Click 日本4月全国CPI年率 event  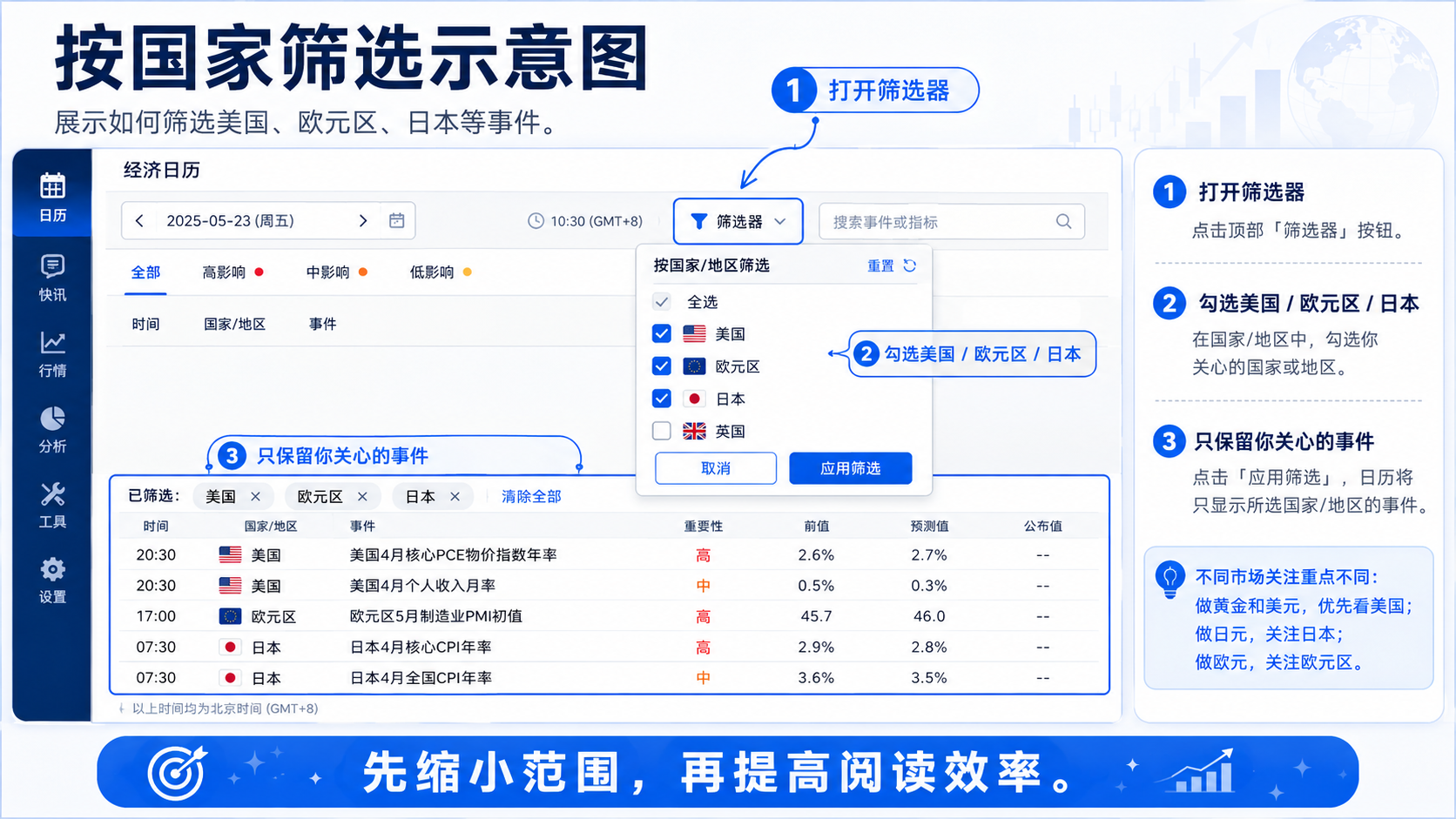click(x=421, y=678)
